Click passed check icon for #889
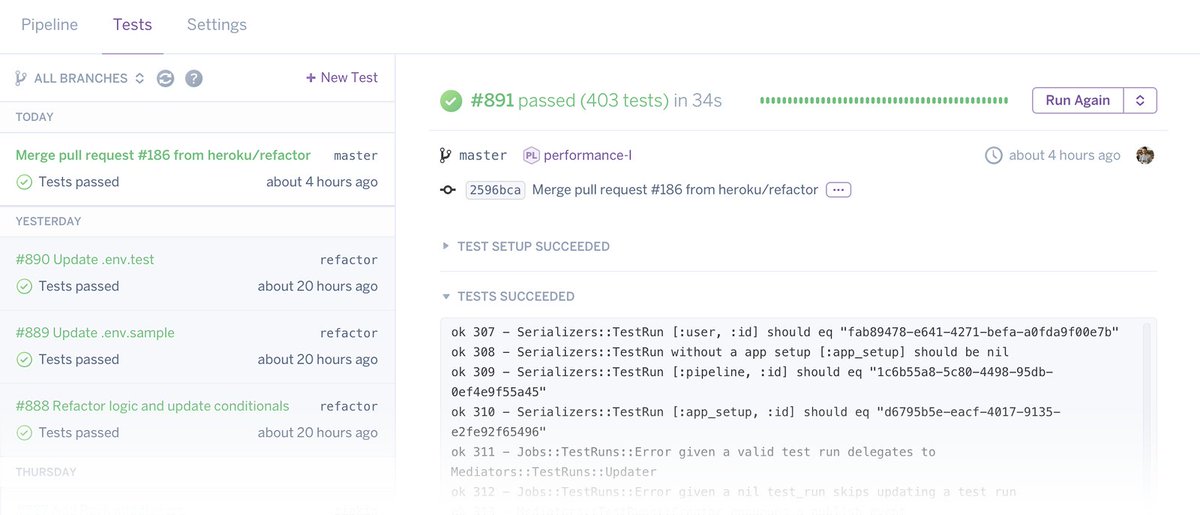Screen dimensions: 1200x515 point(24,359)
